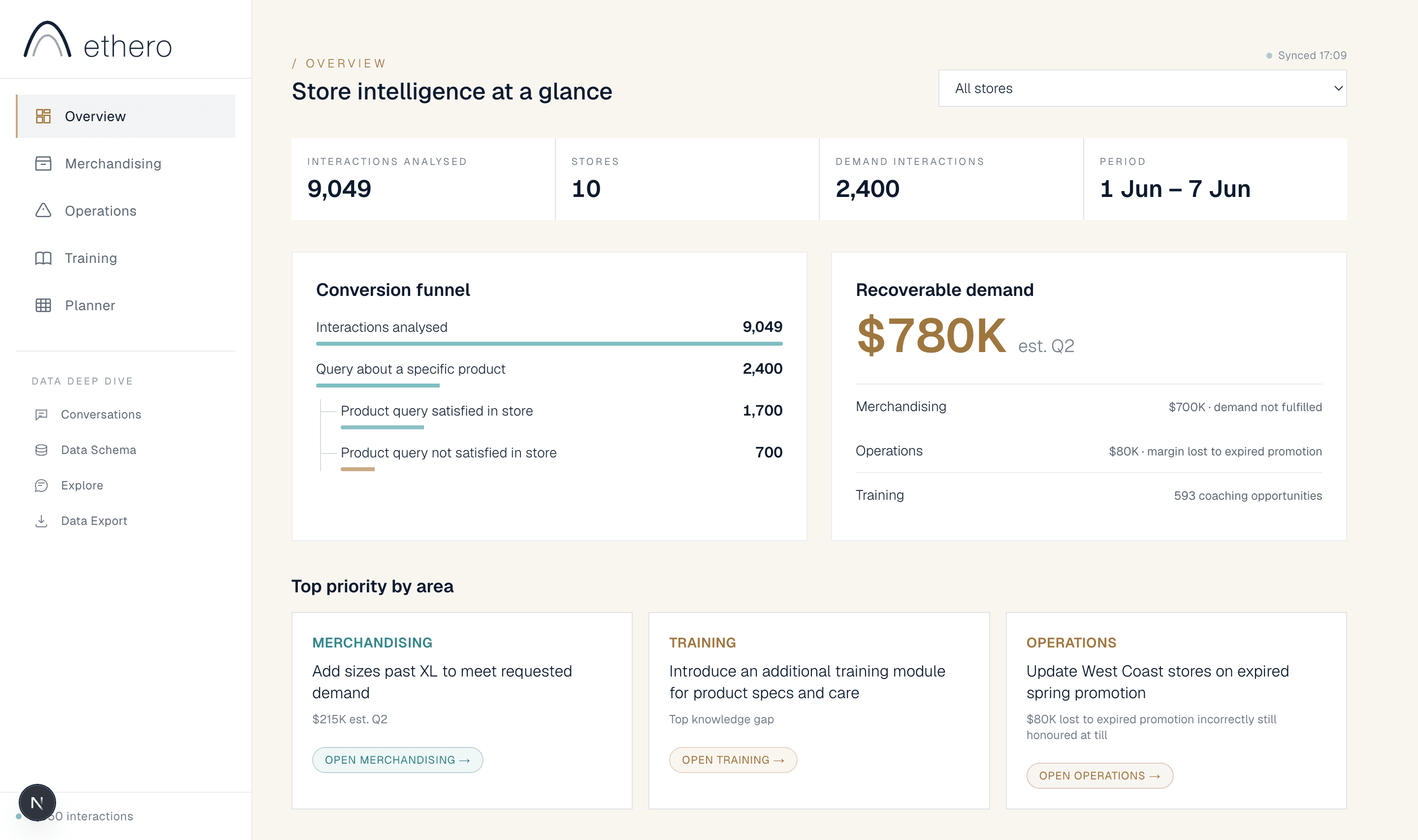This screenshot has height=840, width=1418.
Task: Click the Interactions Analysed 9,049 stat card
Action: [x=422, y=179]
